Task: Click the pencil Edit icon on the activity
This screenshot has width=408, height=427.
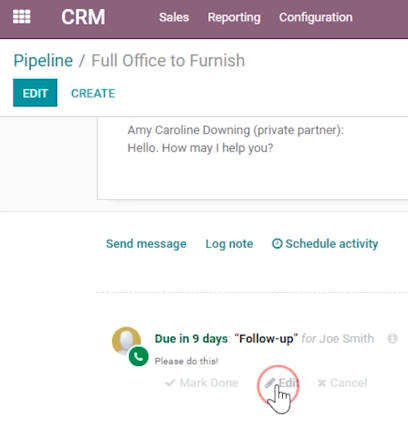Action: click(270, 383)
